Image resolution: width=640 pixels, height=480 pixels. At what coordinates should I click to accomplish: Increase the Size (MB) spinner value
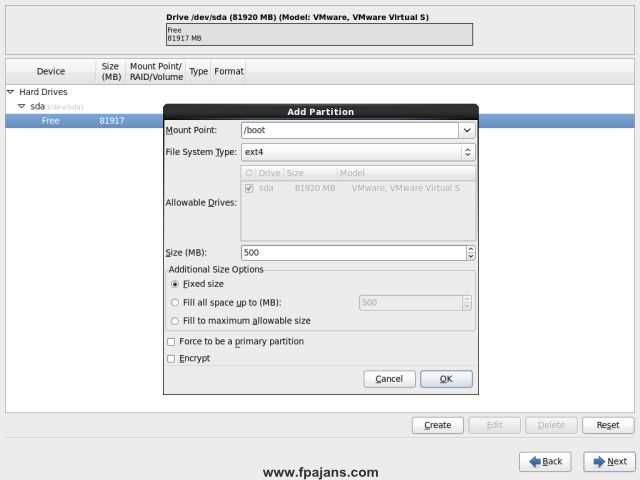pyautogui.click(x=471, y=249)
